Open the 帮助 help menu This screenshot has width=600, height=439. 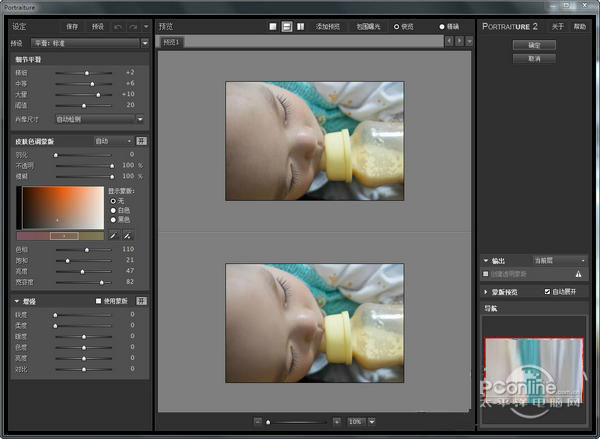[x=579, y=26]
